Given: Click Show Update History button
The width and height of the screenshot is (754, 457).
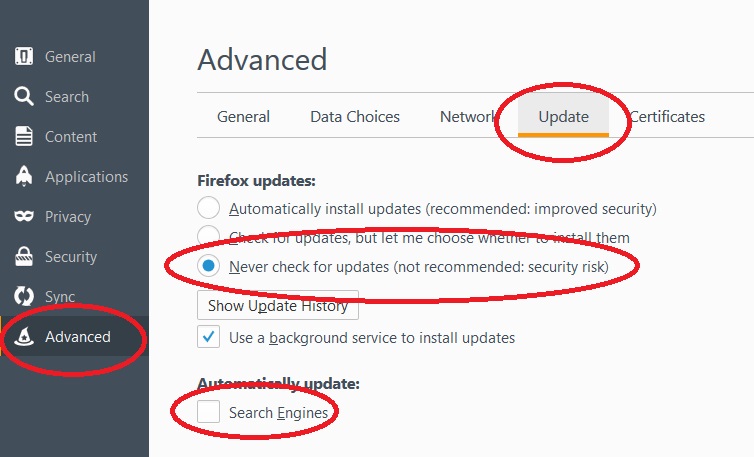Looking at the screenshot, I should click(x=278, y=306).
